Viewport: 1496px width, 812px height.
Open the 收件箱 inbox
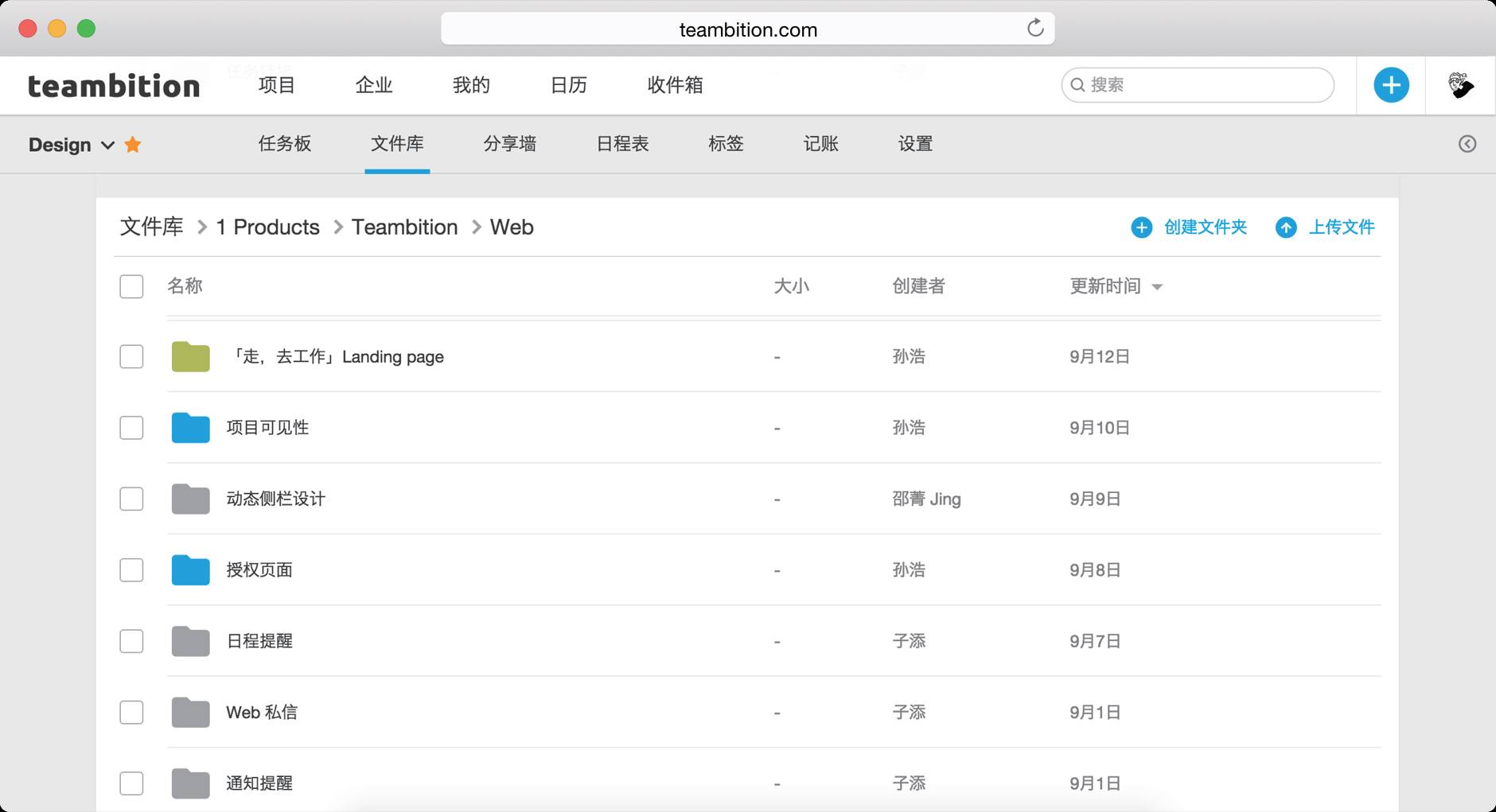[x=675, y=85]
